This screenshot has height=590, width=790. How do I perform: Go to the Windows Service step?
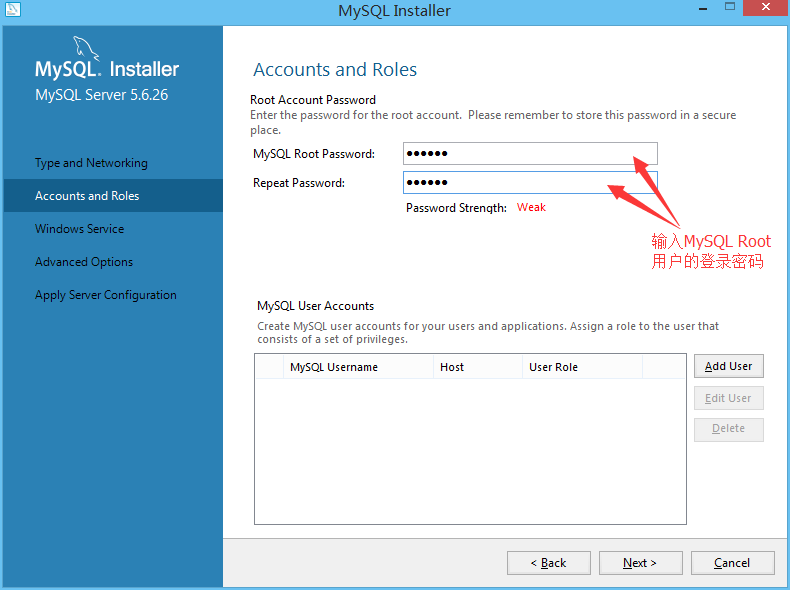[x=80, y=229]
